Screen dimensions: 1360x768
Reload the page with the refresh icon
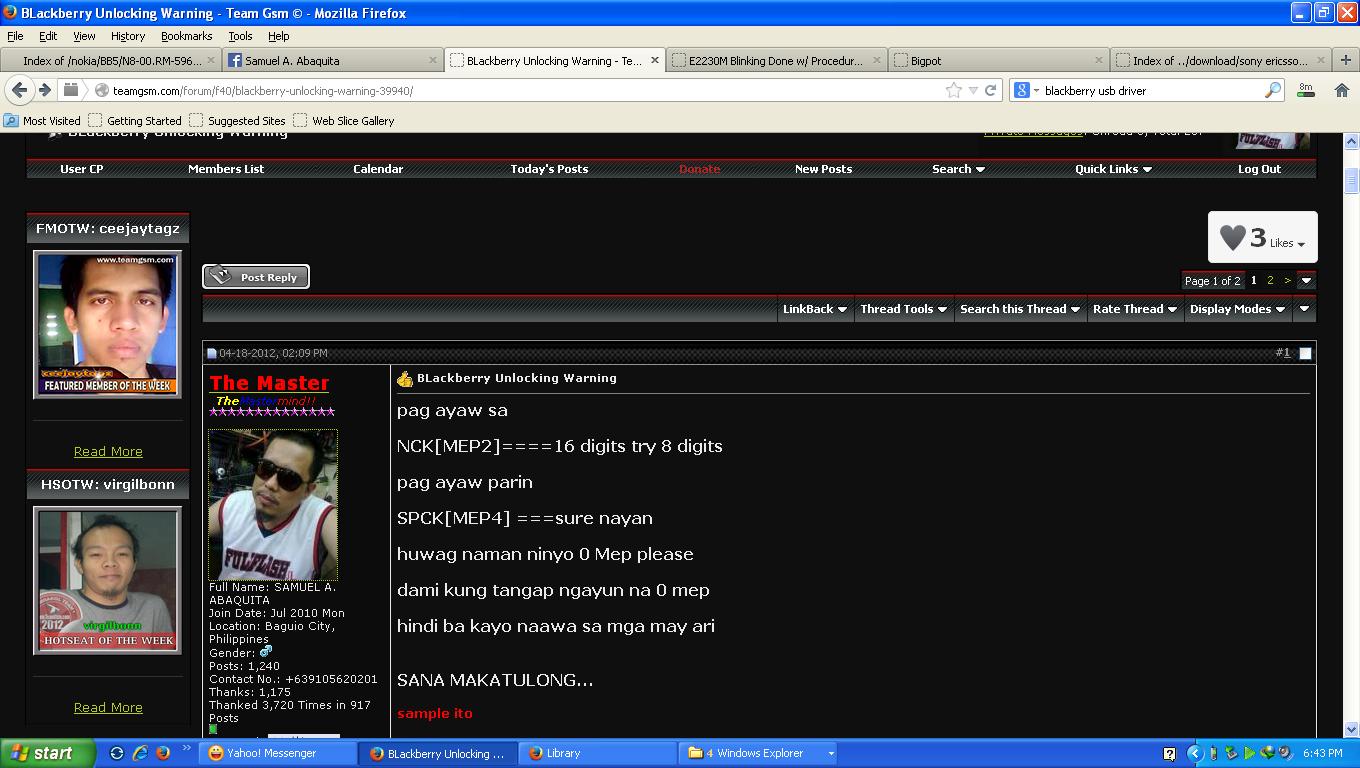point(990,90)
